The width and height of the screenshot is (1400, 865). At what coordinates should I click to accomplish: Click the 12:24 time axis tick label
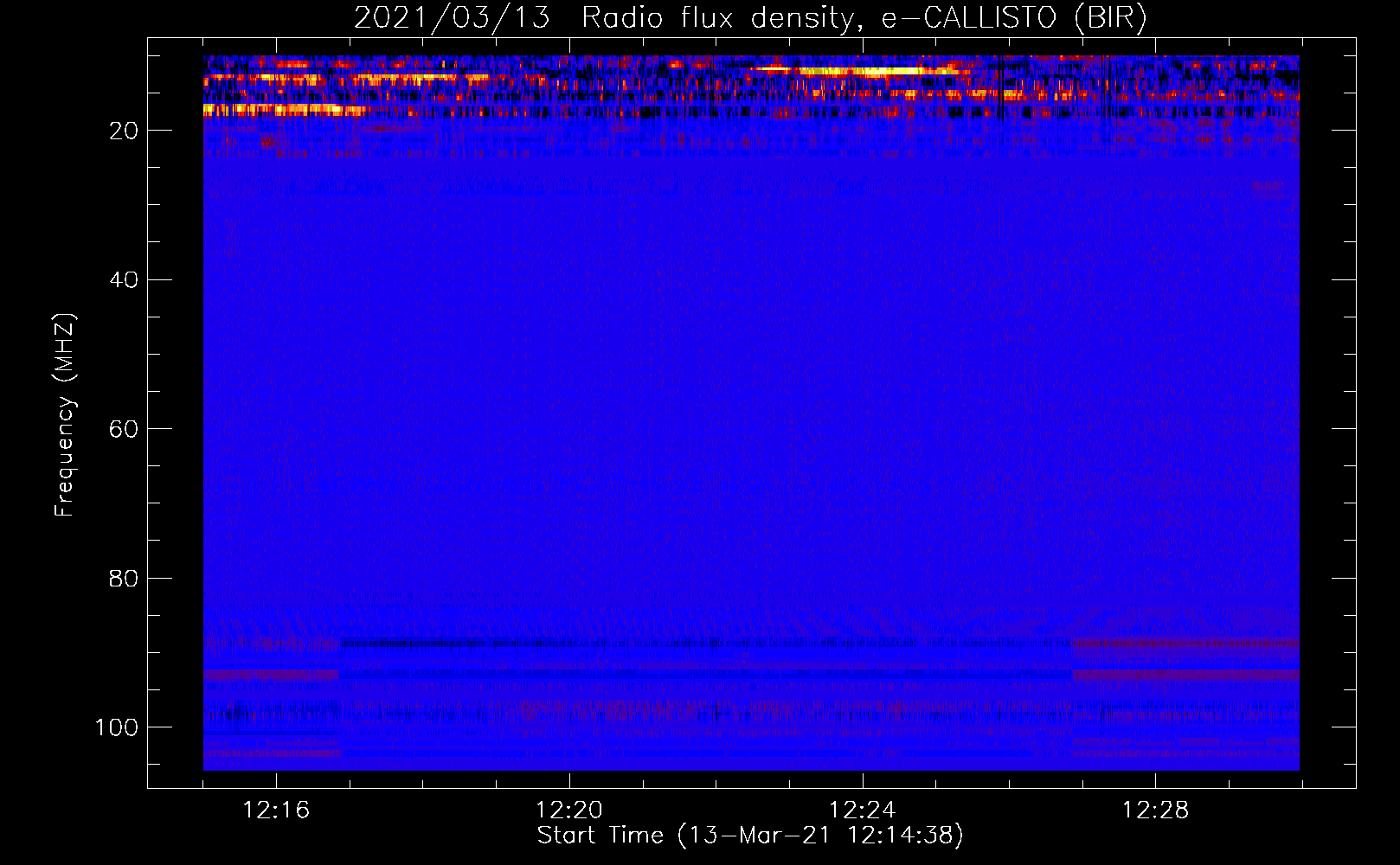[863, 811]
